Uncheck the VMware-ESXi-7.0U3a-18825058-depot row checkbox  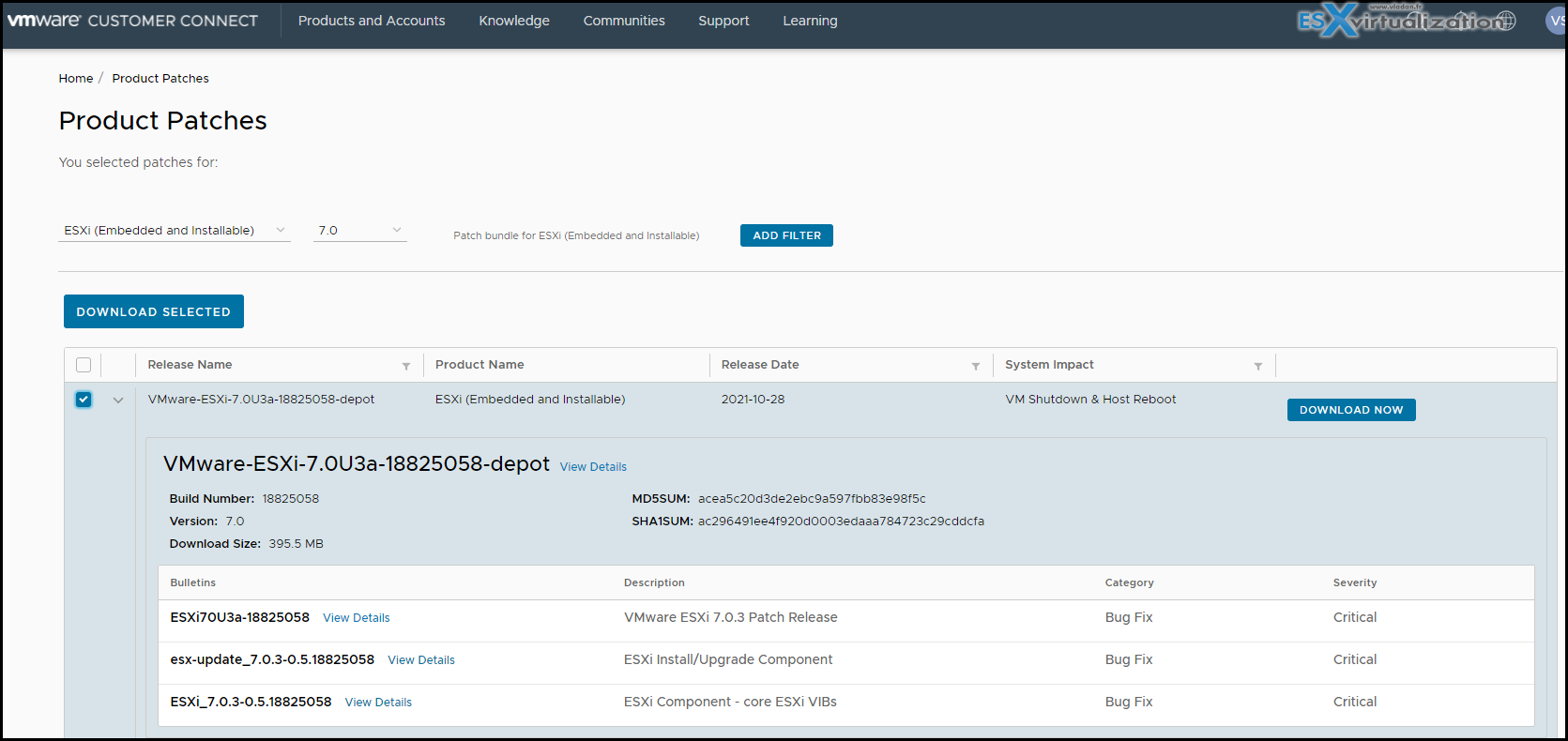click(84, 400)
